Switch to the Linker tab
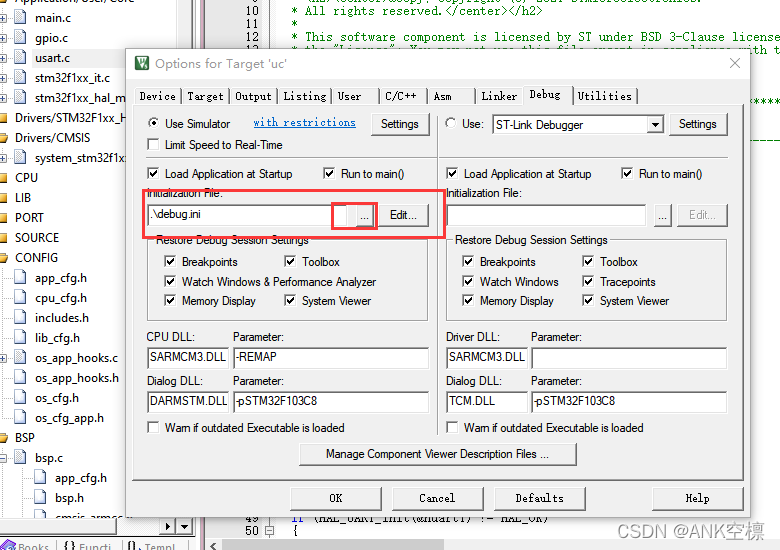 [x=499, y=96]
